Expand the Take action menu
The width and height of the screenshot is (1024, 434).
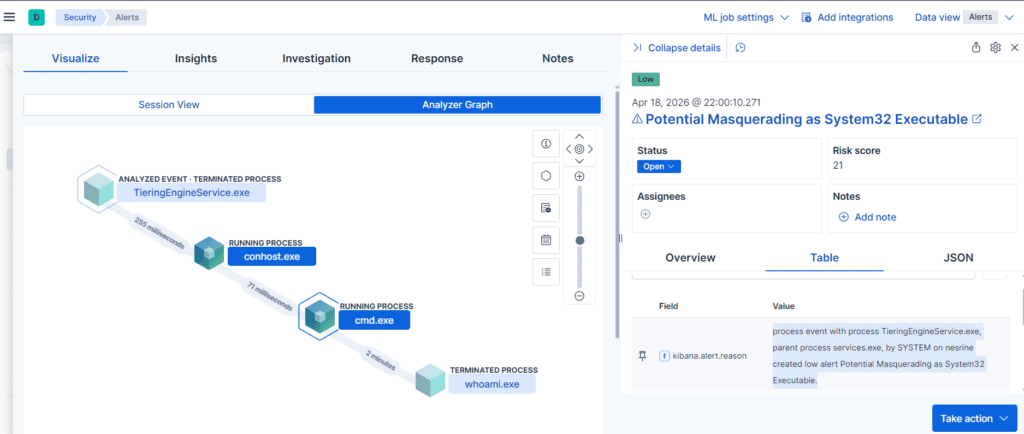pos(974,418)
